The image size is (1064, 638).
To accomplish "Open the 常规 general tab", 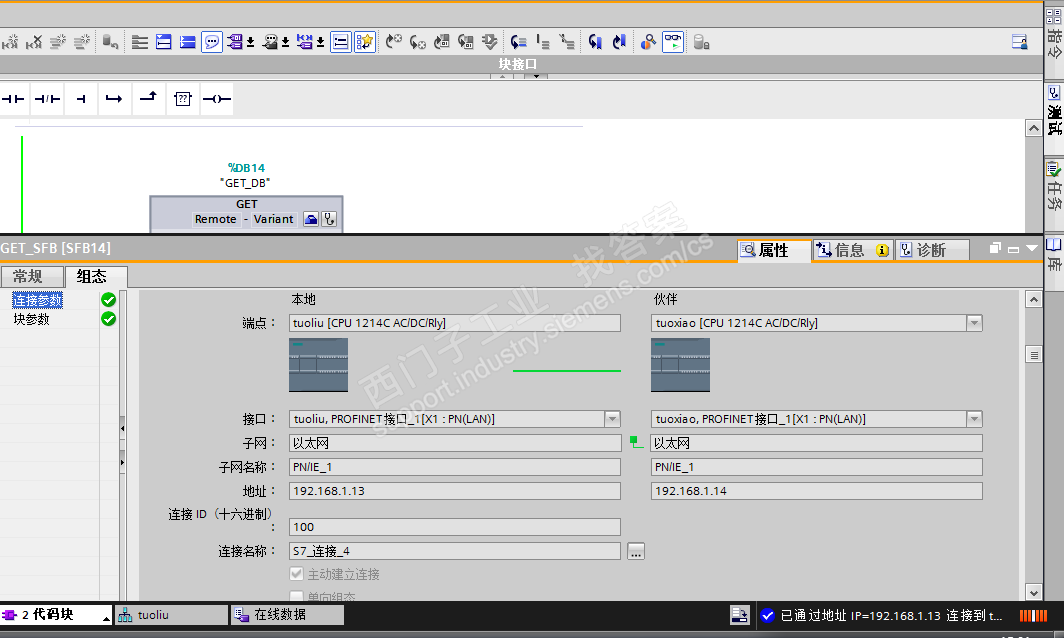I will coord(31,276).
